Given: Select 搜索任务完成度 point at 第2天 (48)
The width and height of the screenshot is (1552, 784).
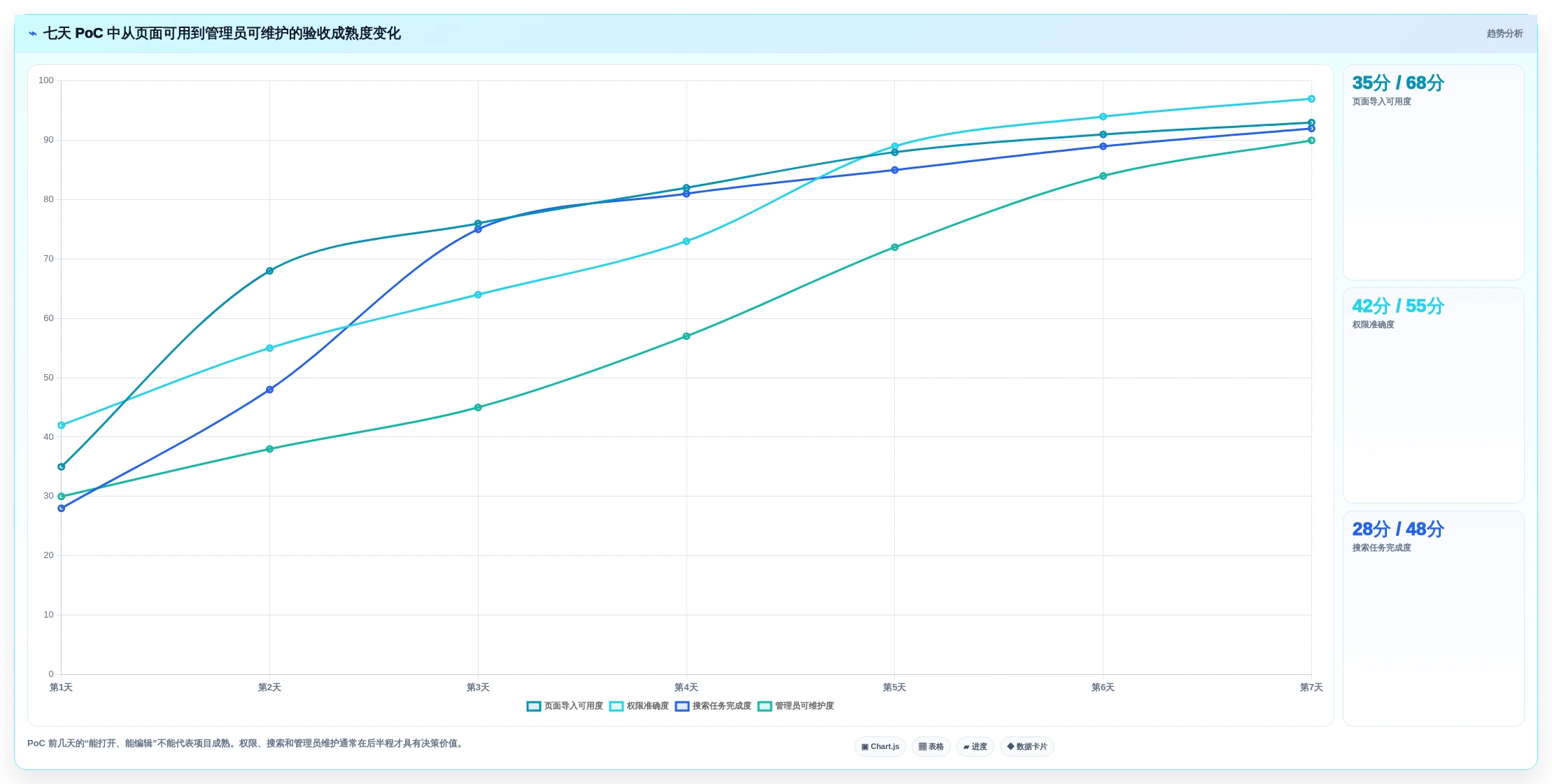Looking at the screenshot, I should coord(269,390).
